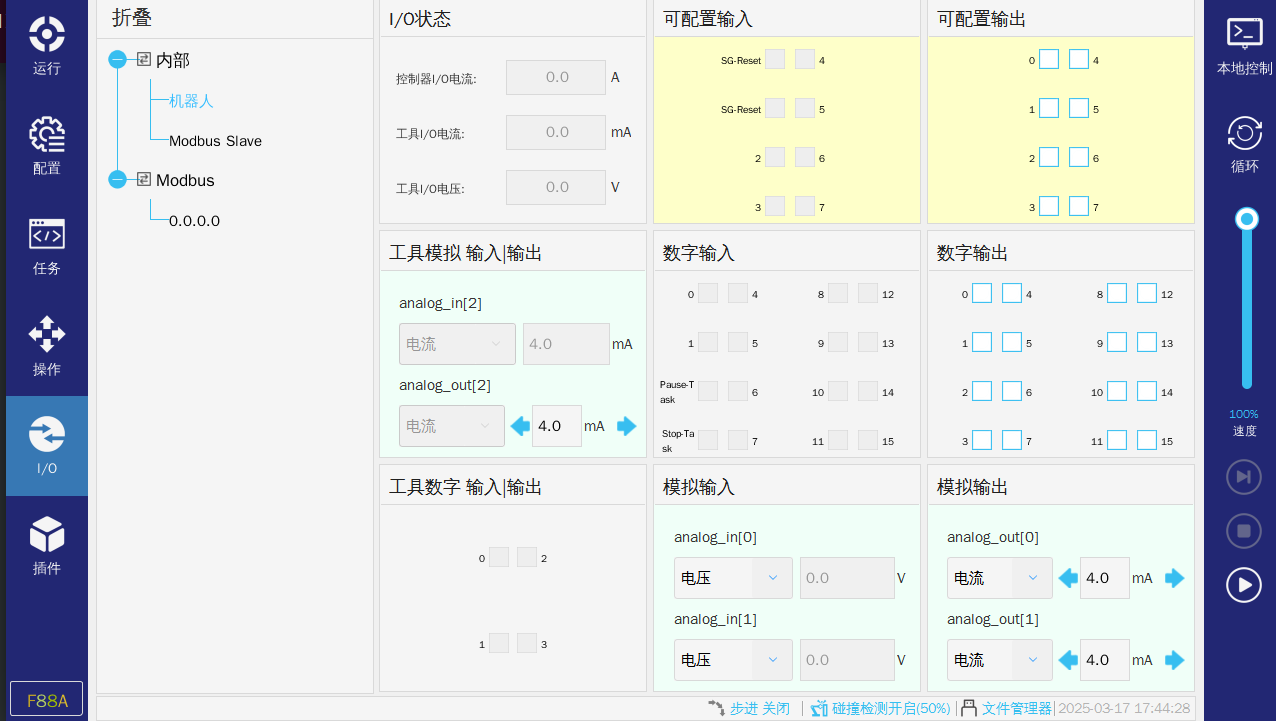Open analog_in[0] 电压 type dropdown
The width and height of the screenshot is (1276, 721).
coord(733,578)
